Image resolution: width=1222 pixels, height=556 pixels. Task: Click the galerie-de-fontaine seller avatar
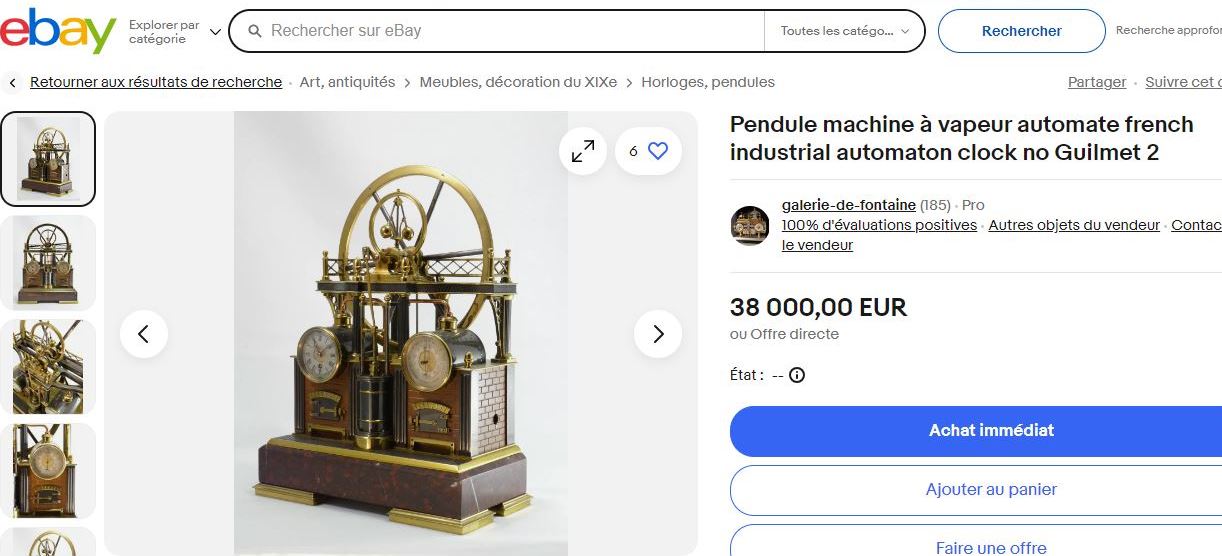coord(750,225)
